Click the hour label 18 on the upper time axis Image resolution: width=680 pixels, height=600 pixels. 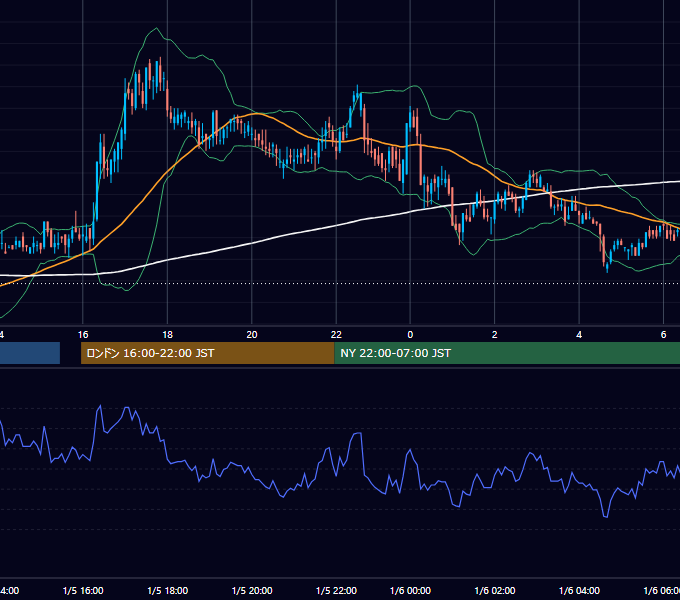click(167, 335)
